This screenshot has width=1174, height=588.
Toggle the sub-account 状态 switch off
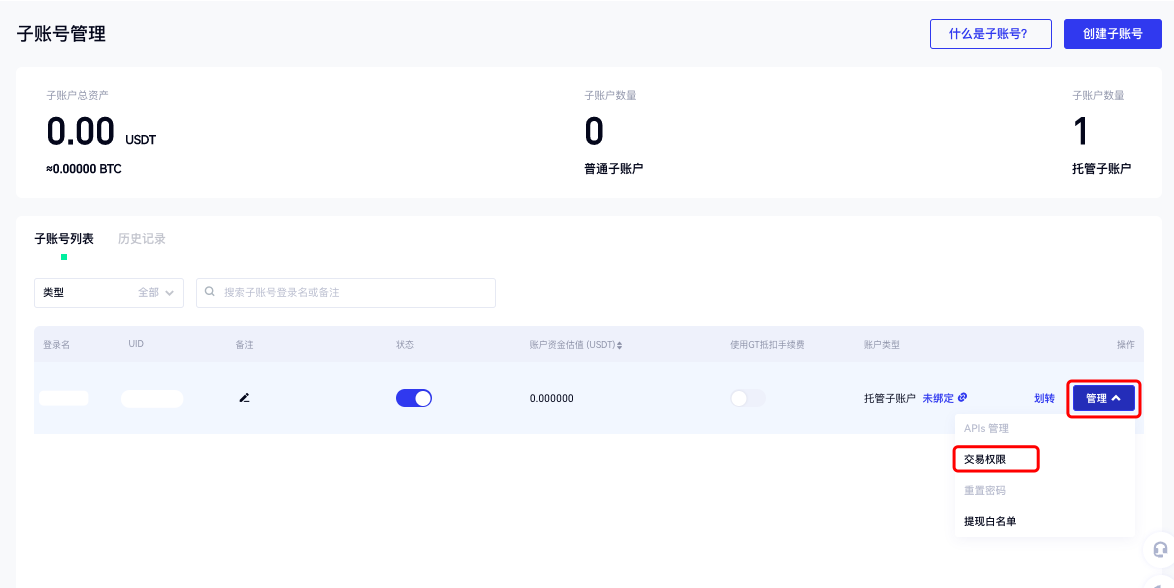pyautogui.click(x=414, y=398)
